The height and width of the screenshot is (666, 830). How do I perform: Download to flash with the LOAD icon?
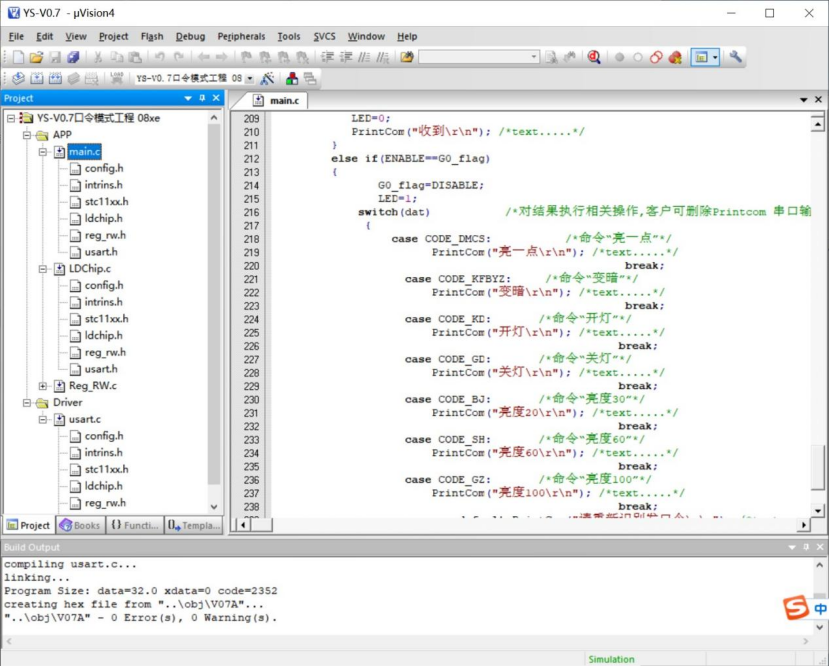pyautogui.click(x=116, y=79)
